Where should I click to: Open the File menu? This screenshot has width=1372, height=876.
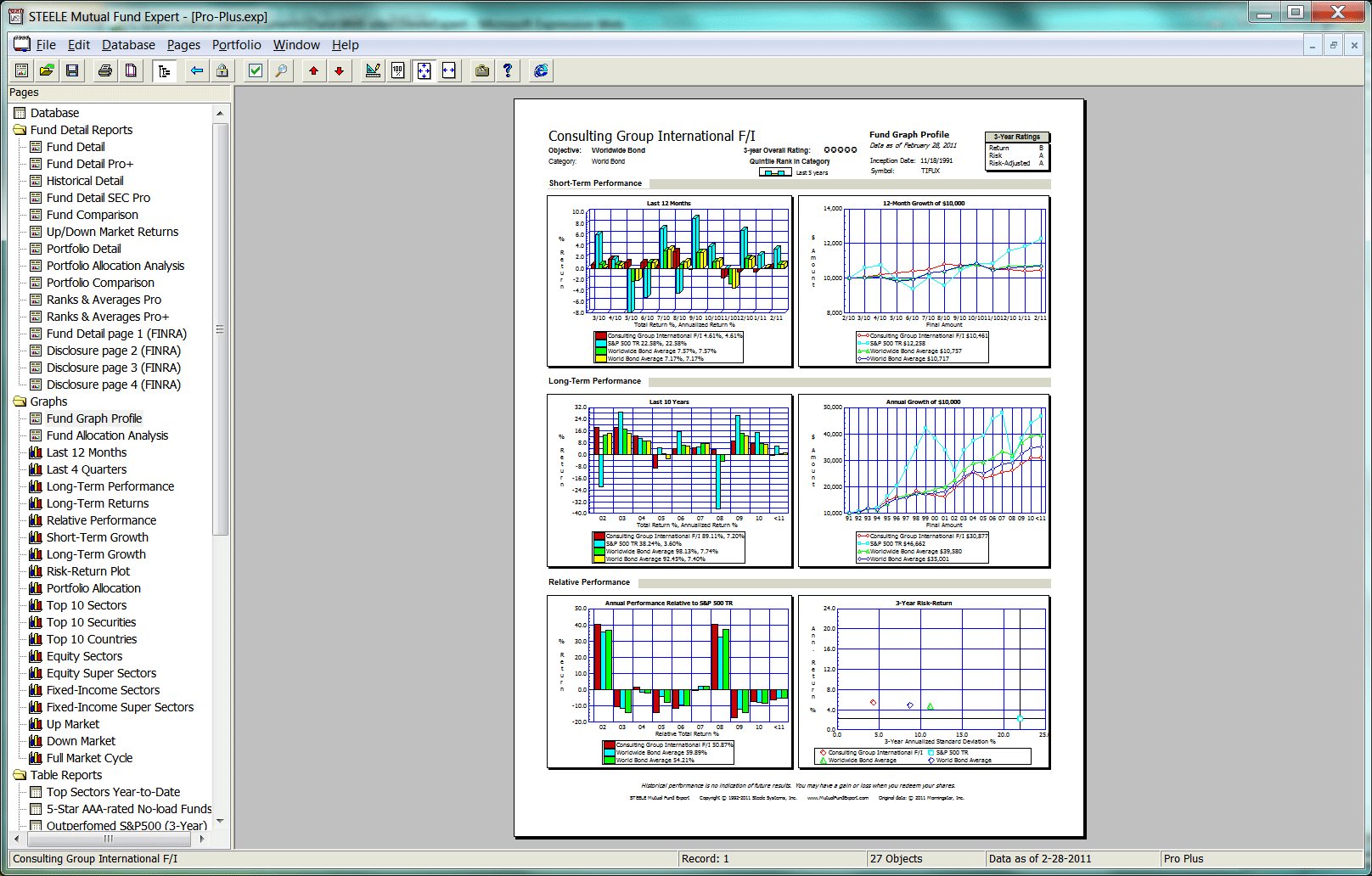click(46, 45)
